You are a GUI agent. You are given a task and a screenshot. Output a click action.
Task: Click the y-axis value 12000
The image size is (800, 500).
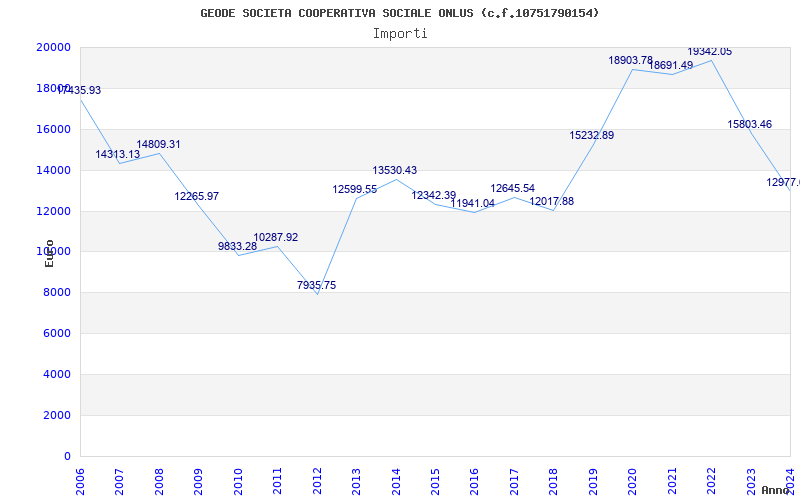click(x=53, y=211)
